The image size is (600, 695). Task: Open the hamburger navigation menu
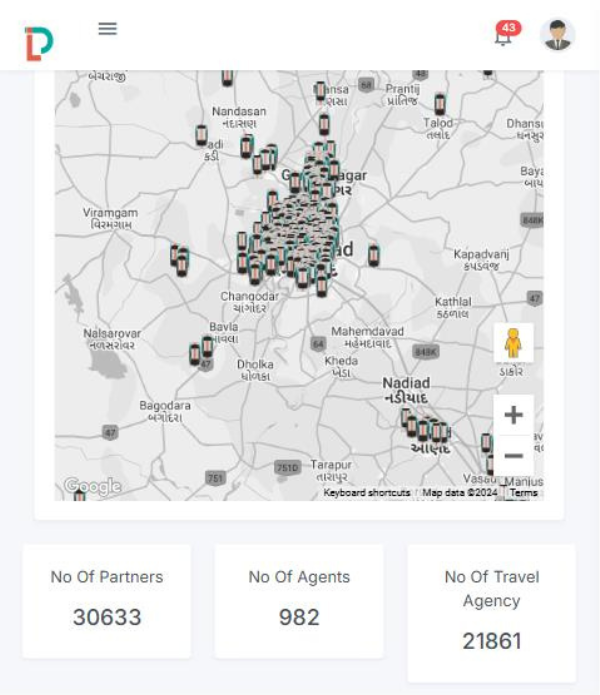[x=108, y=29]
